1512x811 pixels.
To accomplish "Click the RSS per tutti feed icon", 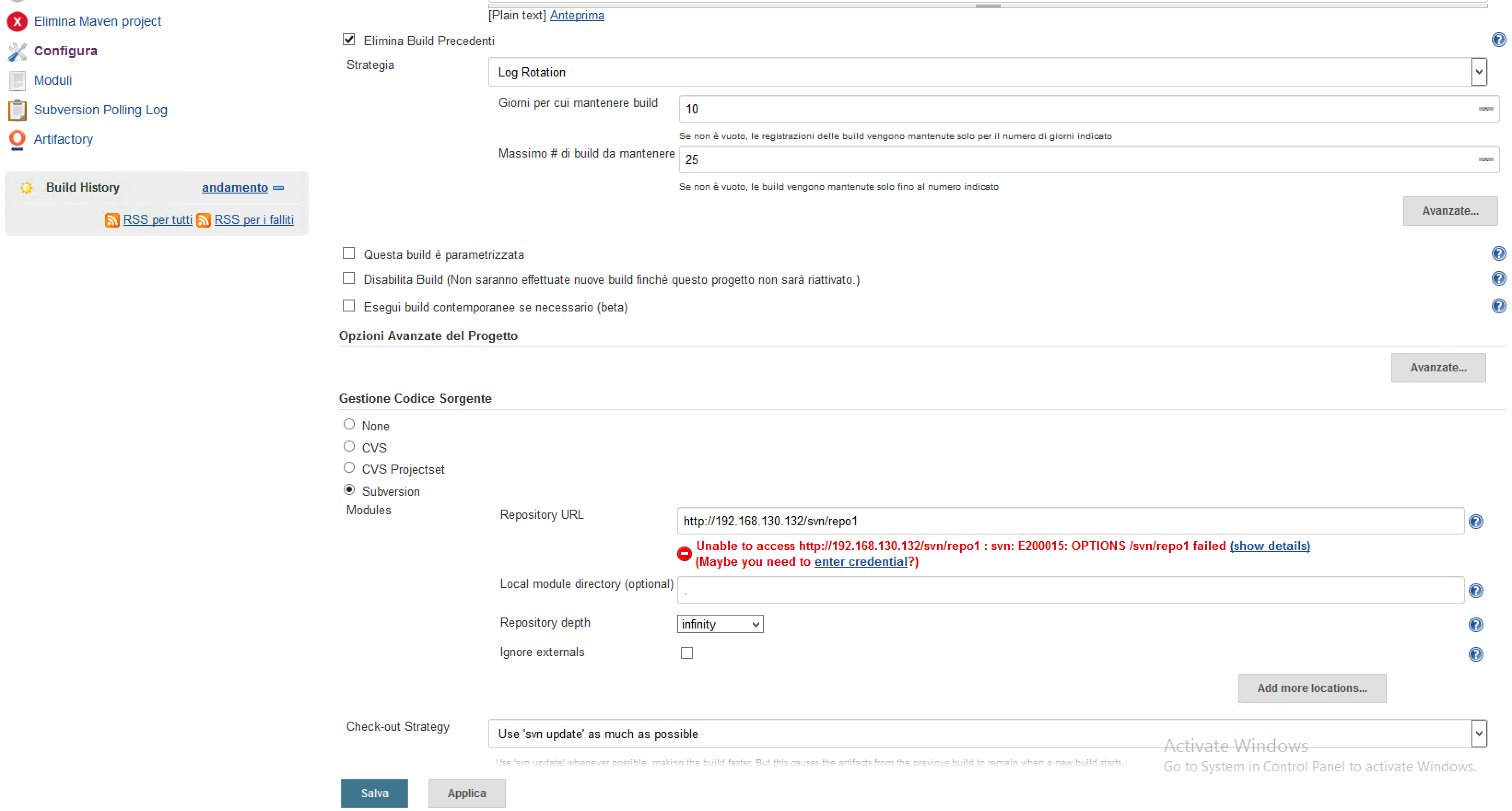I will point(113,220).
